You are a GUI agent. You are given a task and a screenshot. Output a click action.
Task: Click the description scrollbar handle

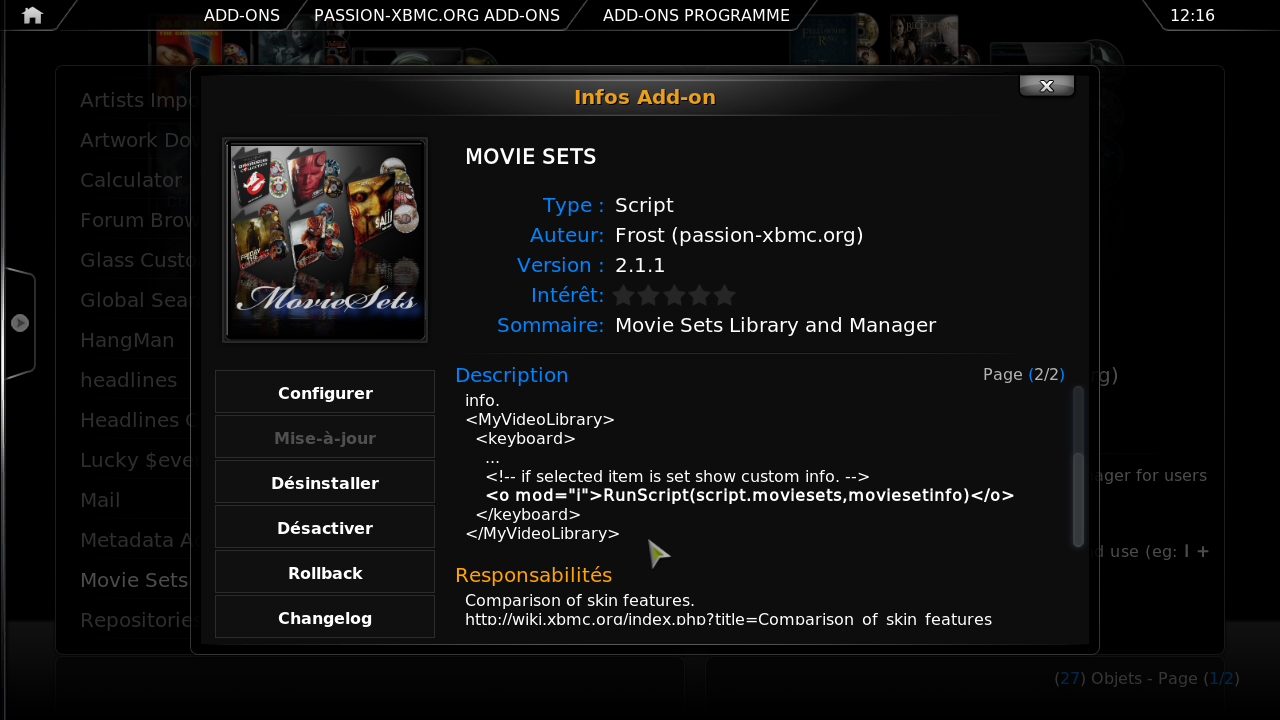(x=1078, y=499)
